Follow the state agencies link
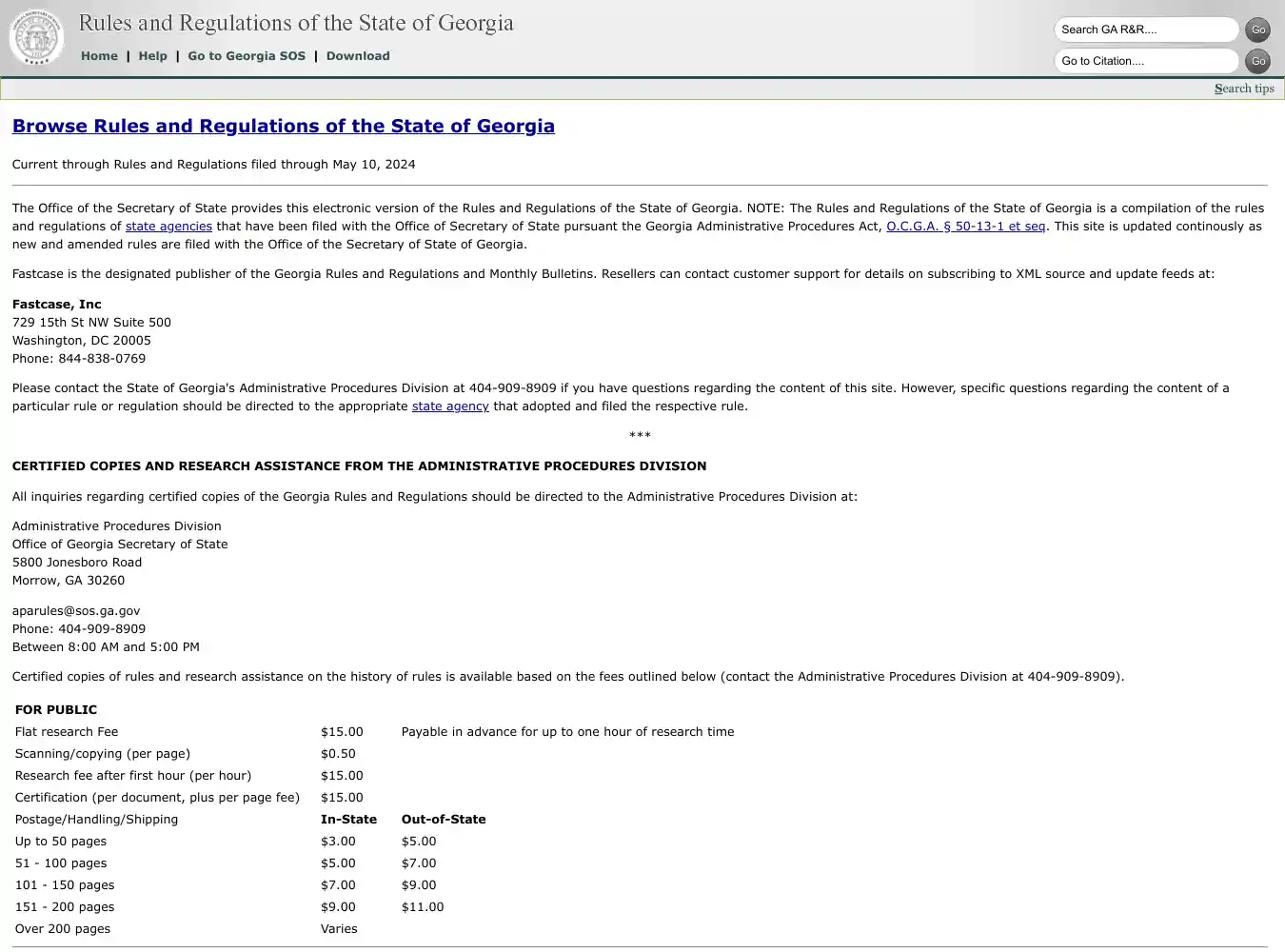The width and height of the screenshot is (1285, 952). [x=168, y=227]
